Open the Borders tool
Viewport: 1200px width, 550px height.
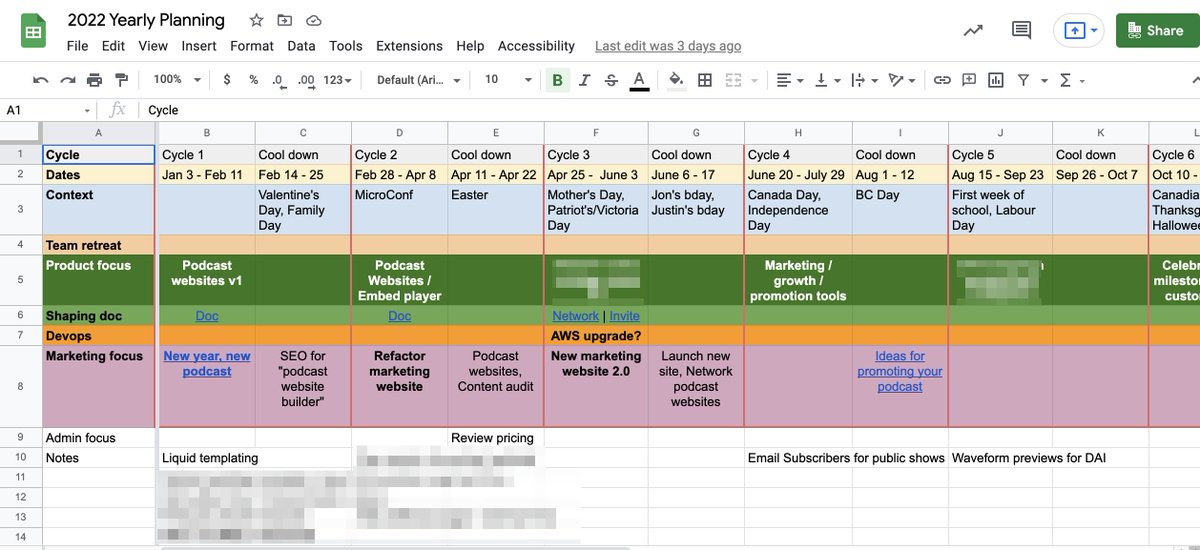coord(705,80)
